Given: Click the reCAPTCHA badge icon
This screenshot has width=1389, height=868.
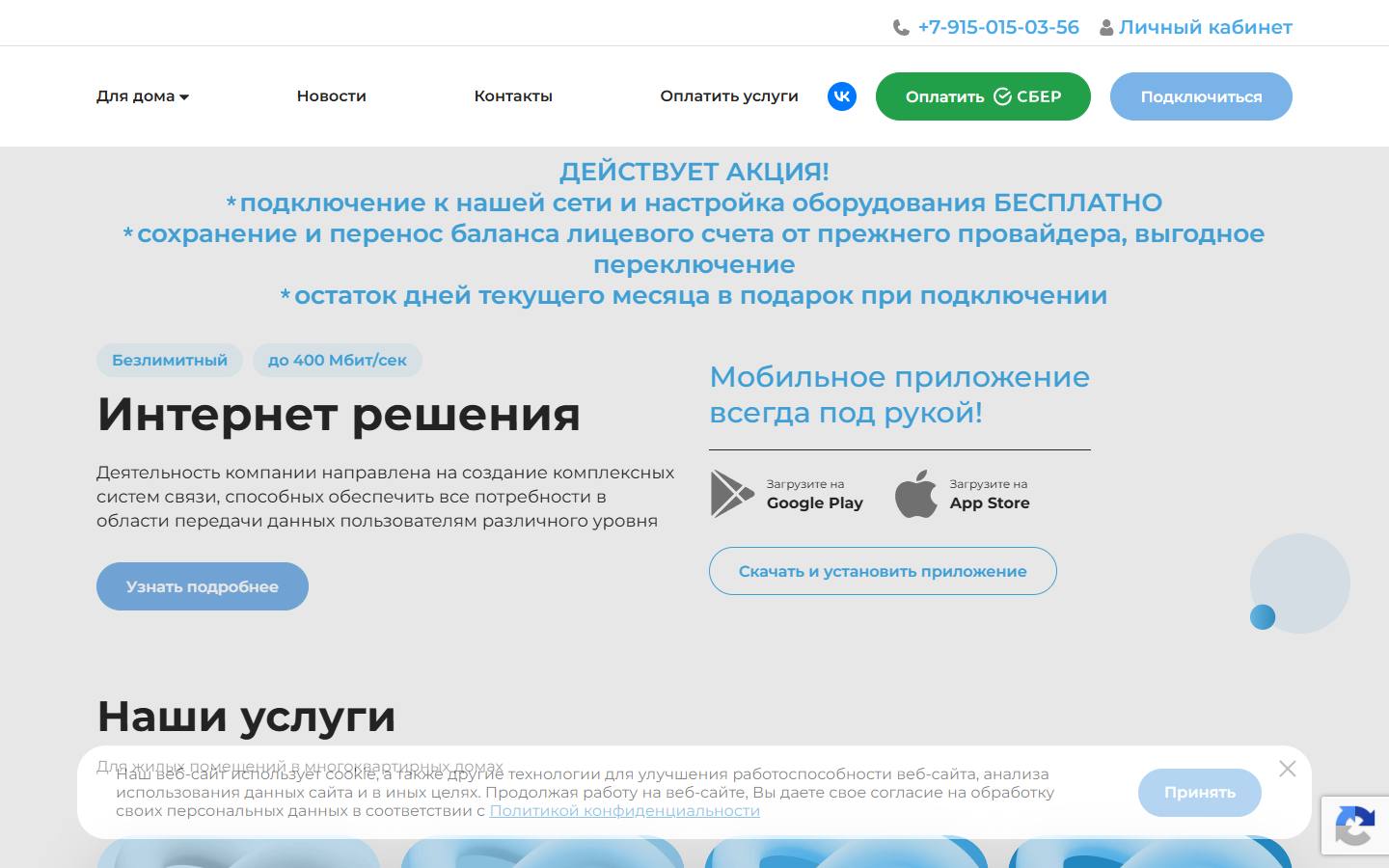Looking at the screenshot, I should pyautogui.click(x=1354, y=825).
